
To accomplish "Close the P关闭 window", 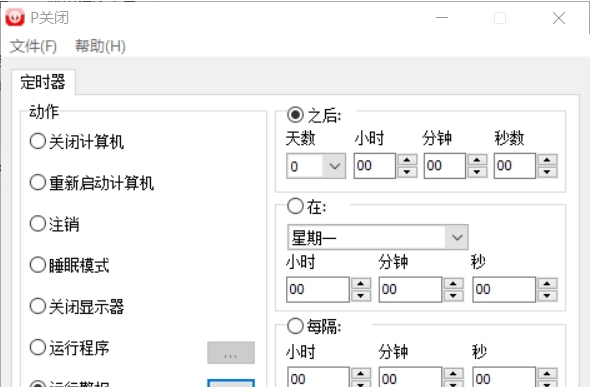I will point(559,18).
